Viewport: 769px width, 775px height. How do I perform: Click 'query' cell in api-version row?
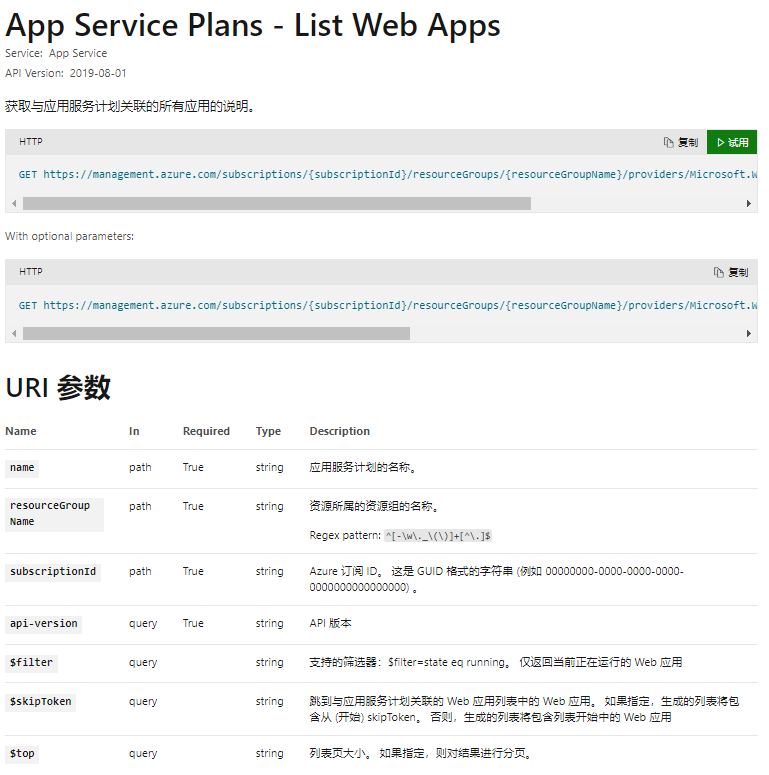(x=143, y=624)
